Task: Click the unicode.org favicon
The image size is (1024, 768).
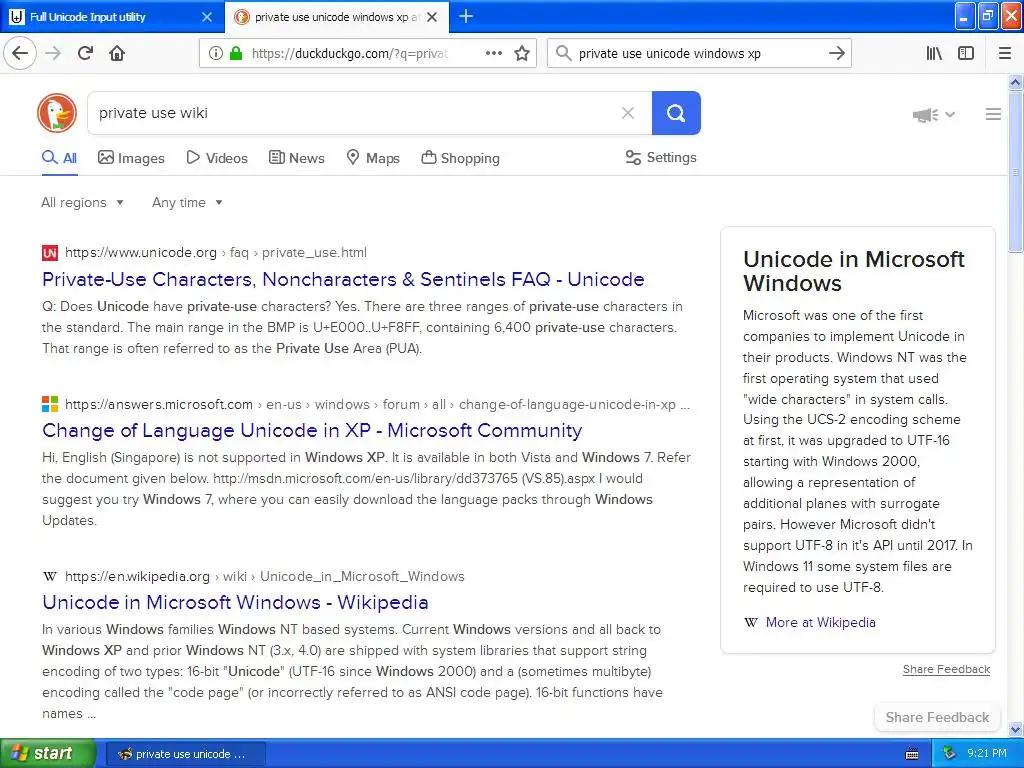Action: (50, 253)
